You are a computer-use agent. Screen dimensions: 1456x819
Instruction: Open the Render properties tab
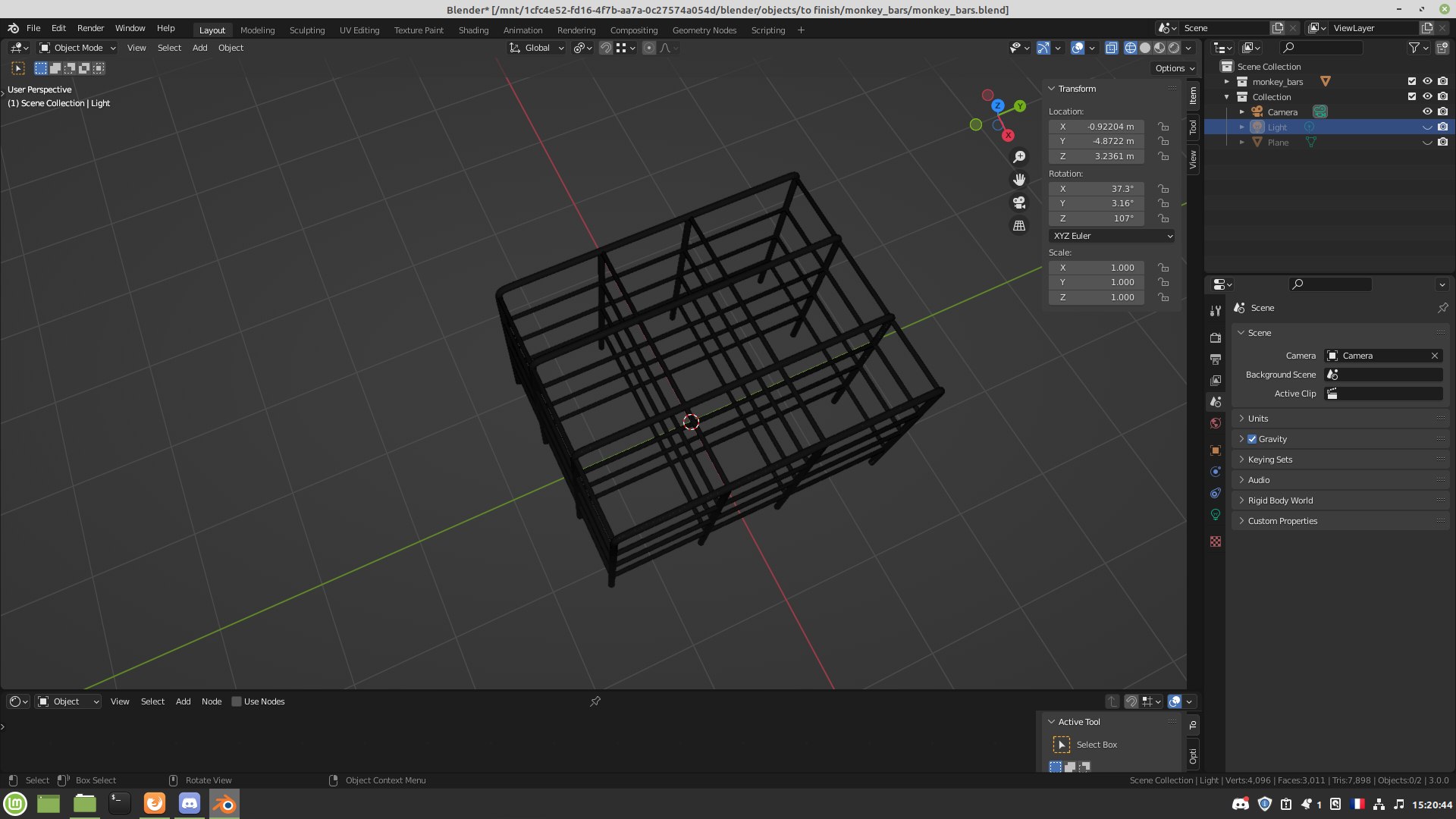(1216, 337)
